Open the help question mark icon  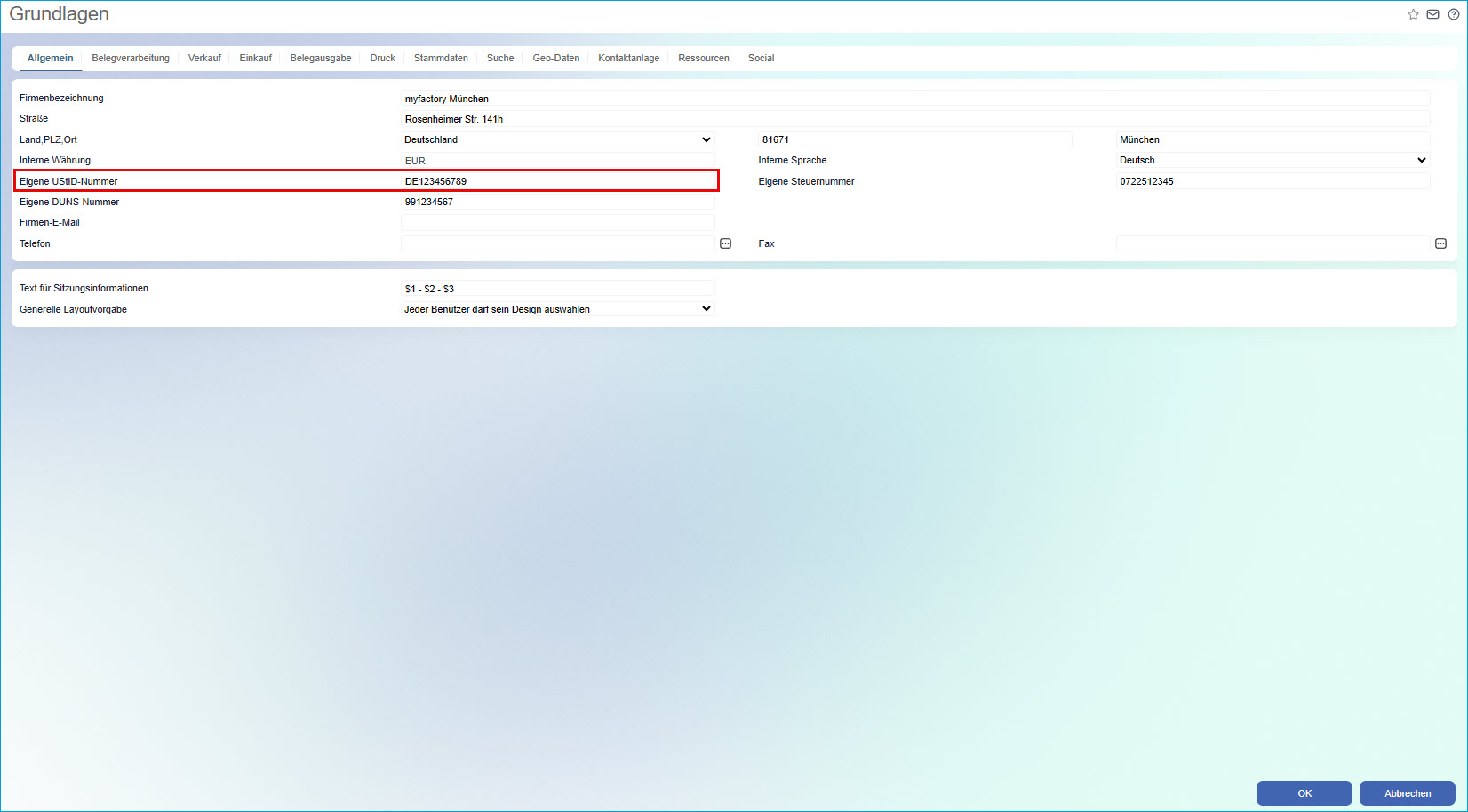1453,14
